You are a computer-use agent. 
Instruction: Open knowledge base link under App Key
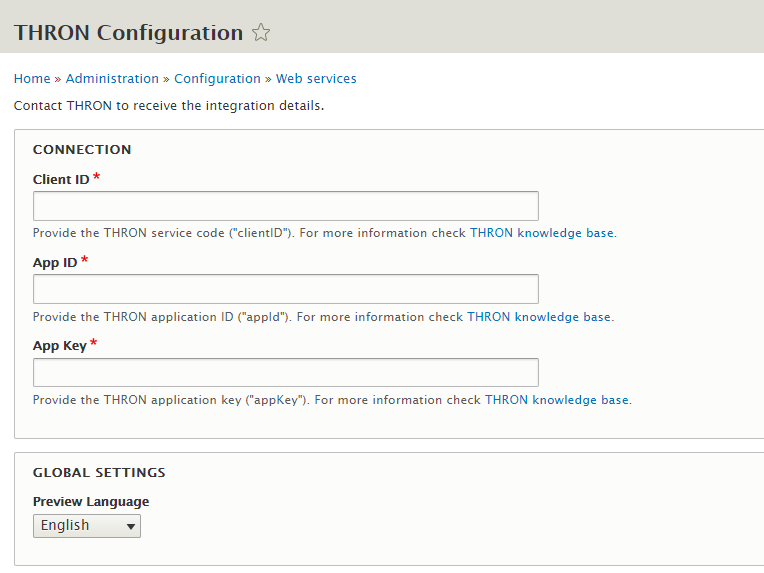coord(557,400)
